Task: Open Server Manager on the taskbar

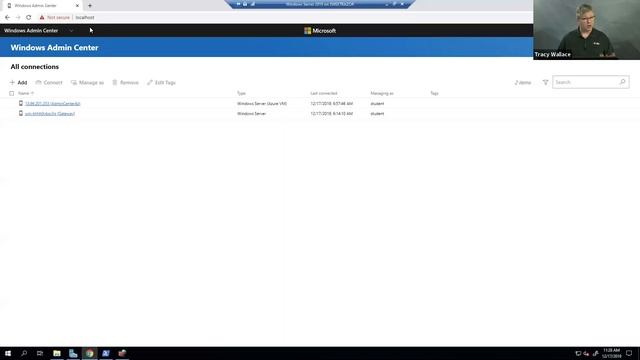Action: click(73, 353)
